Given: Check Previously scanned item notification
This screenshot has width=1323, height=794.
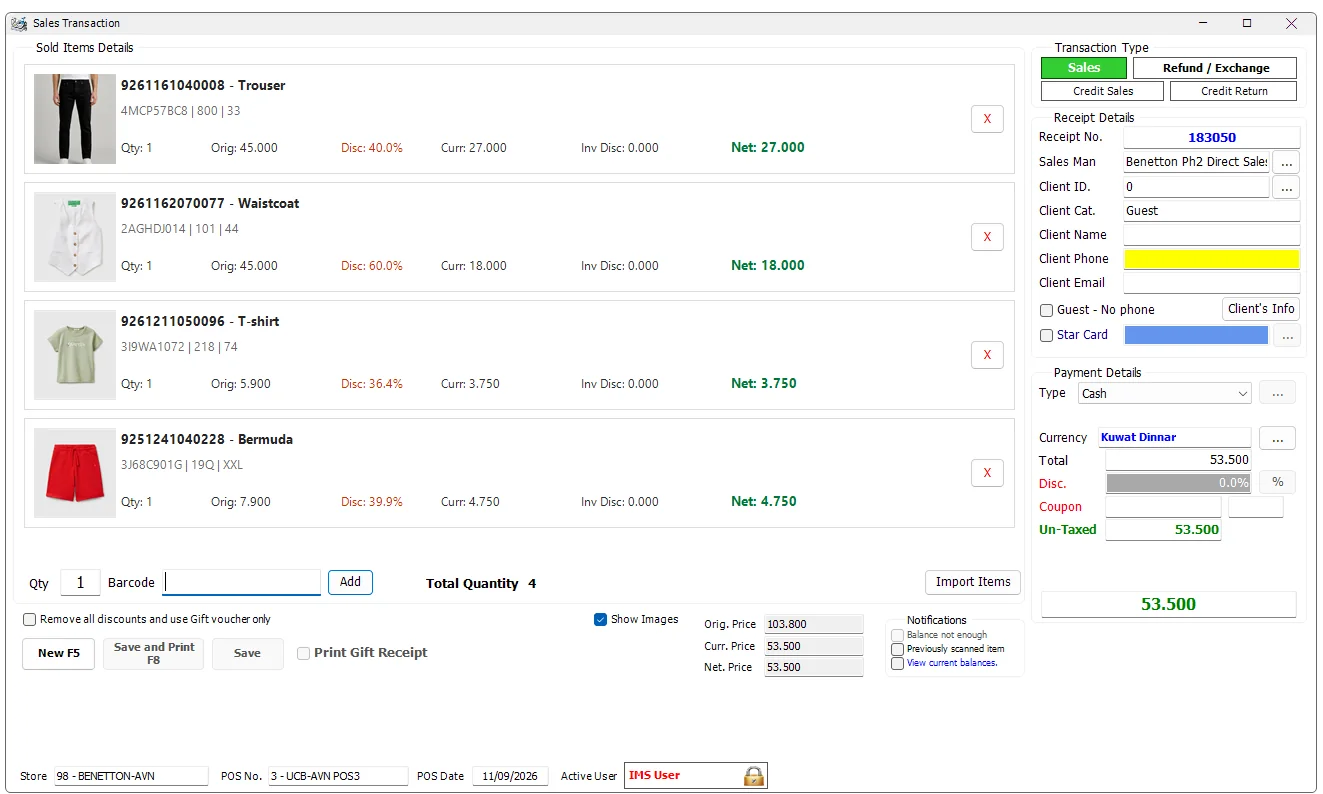Looking at the screenshot, I should [897, 649].
